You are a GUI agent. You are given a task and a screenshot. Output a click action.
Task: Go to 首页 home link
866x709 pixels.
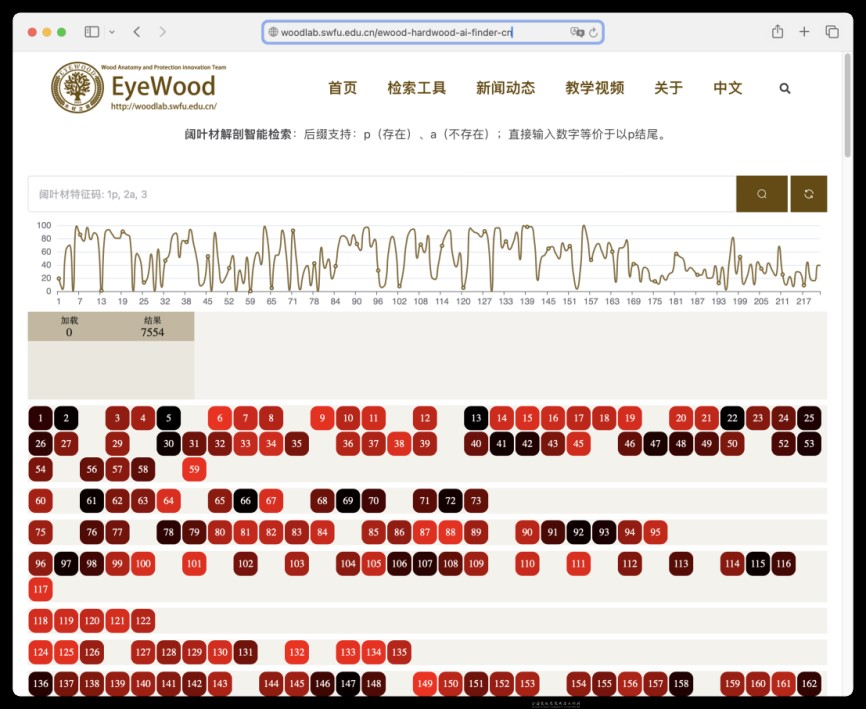[x=342, y=88]
